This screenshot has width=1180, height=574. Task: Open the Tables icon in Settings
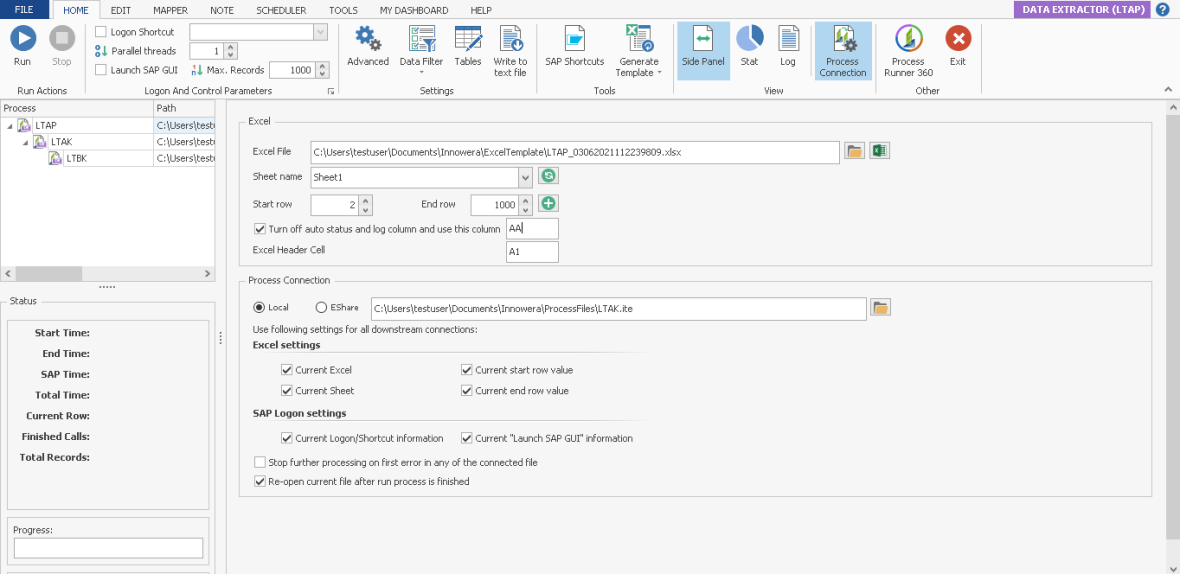point(467,40)
